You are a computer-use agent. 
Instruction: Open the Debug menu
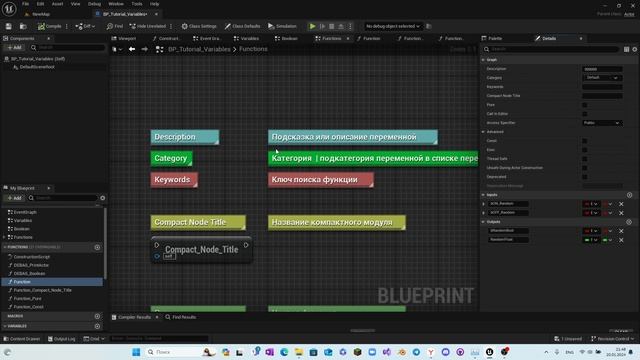click(94, 4)
